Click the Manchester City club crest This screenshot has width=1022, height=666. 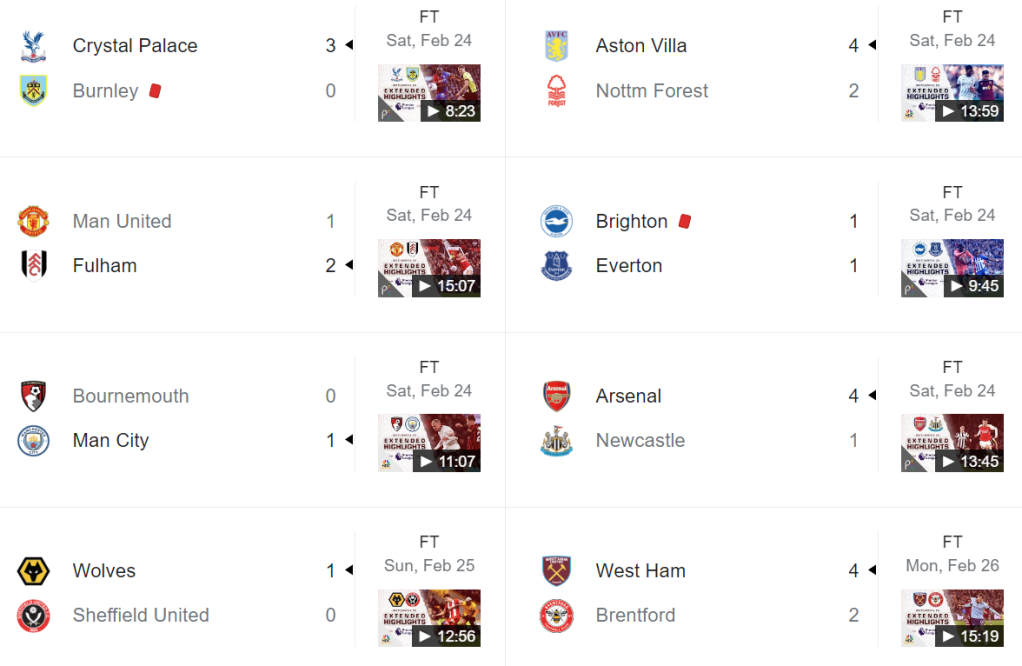pos(33,441)
